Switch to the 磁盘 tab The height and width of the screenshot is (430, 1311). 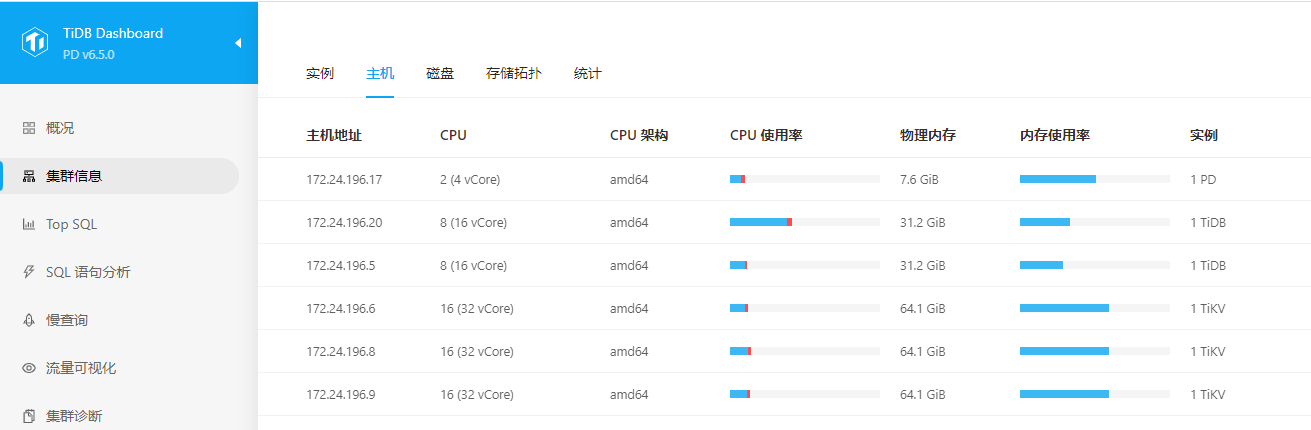tap(440, 74)
